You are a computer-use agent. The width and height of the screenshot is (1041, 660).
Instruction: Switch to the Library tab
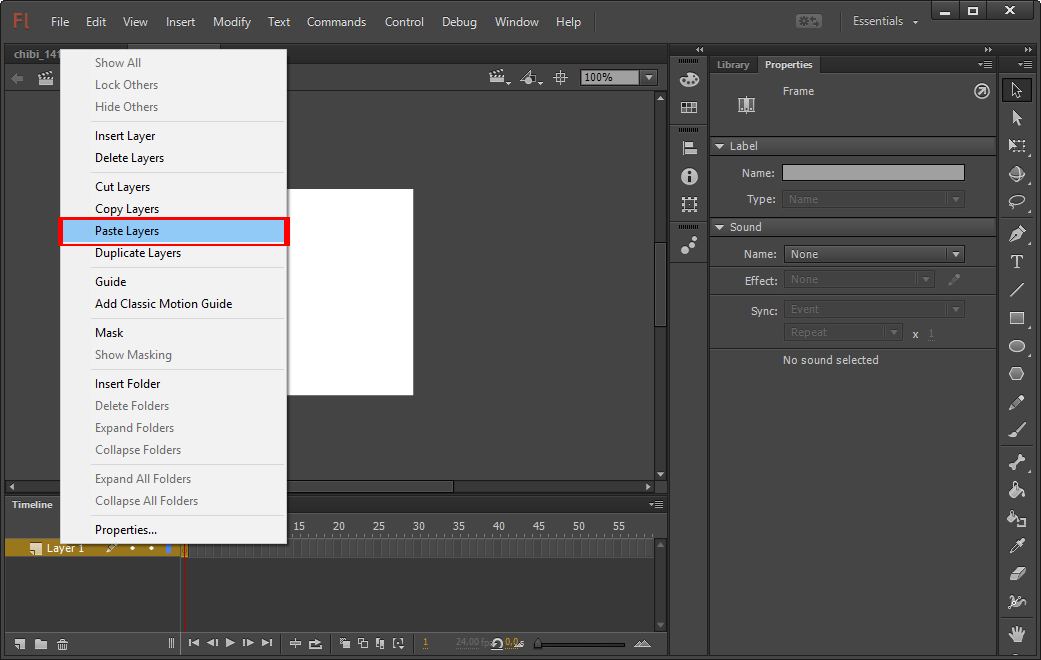(x=733, y=65)
